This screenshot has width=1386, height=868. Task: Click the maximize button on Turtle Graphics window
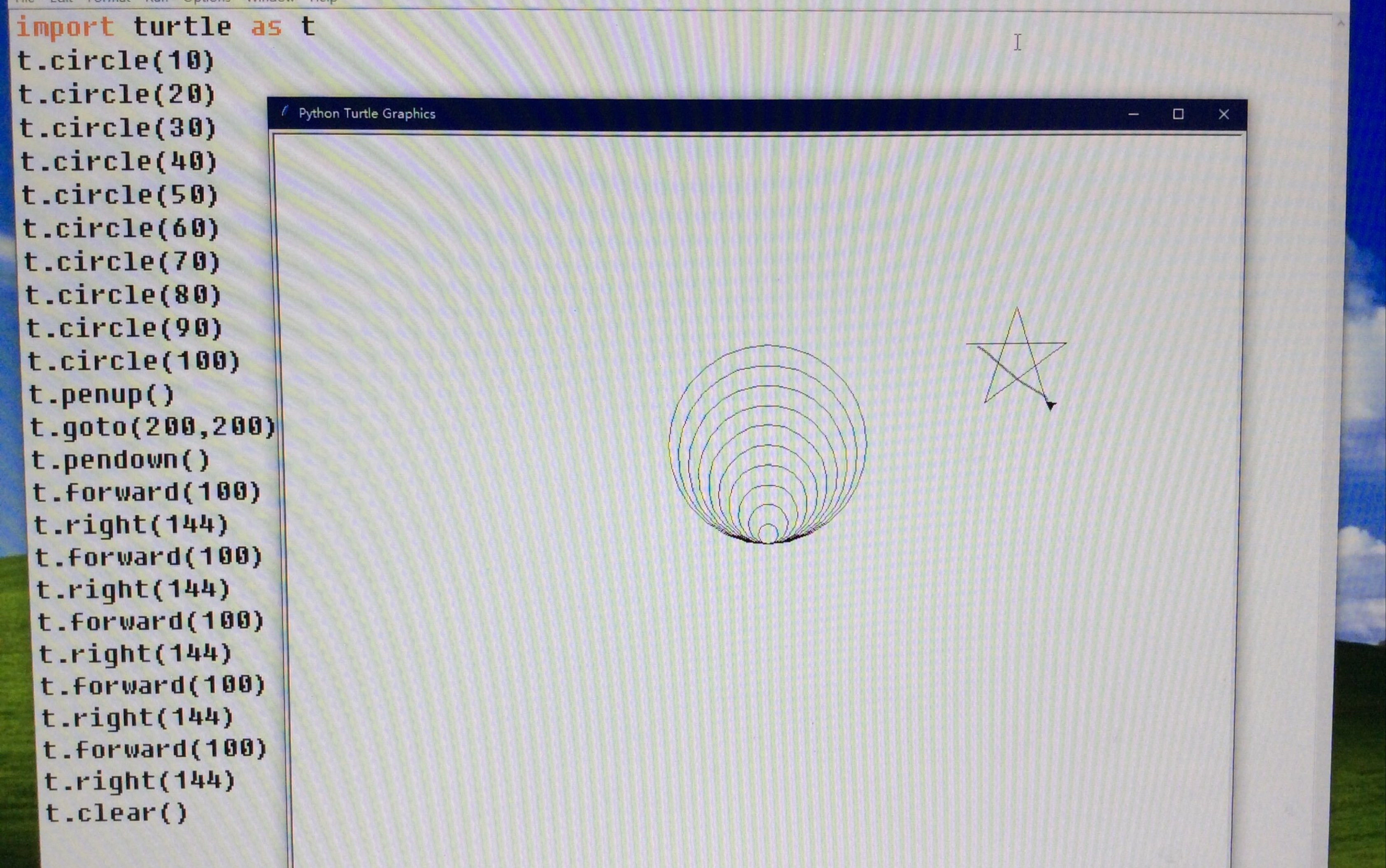point(1178,113)
